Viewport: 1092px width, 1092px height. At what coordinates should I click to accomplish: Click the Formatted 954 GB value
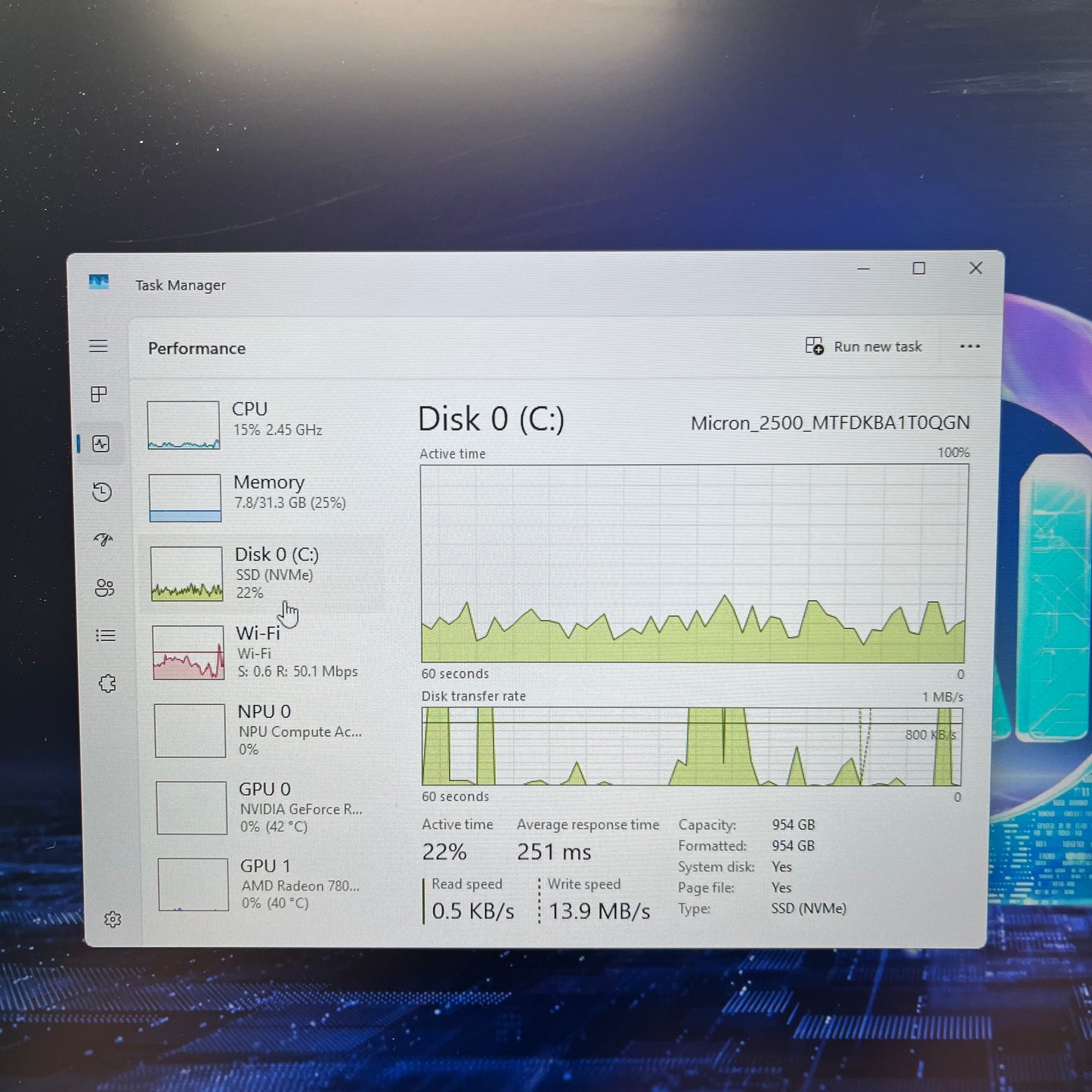793,846
